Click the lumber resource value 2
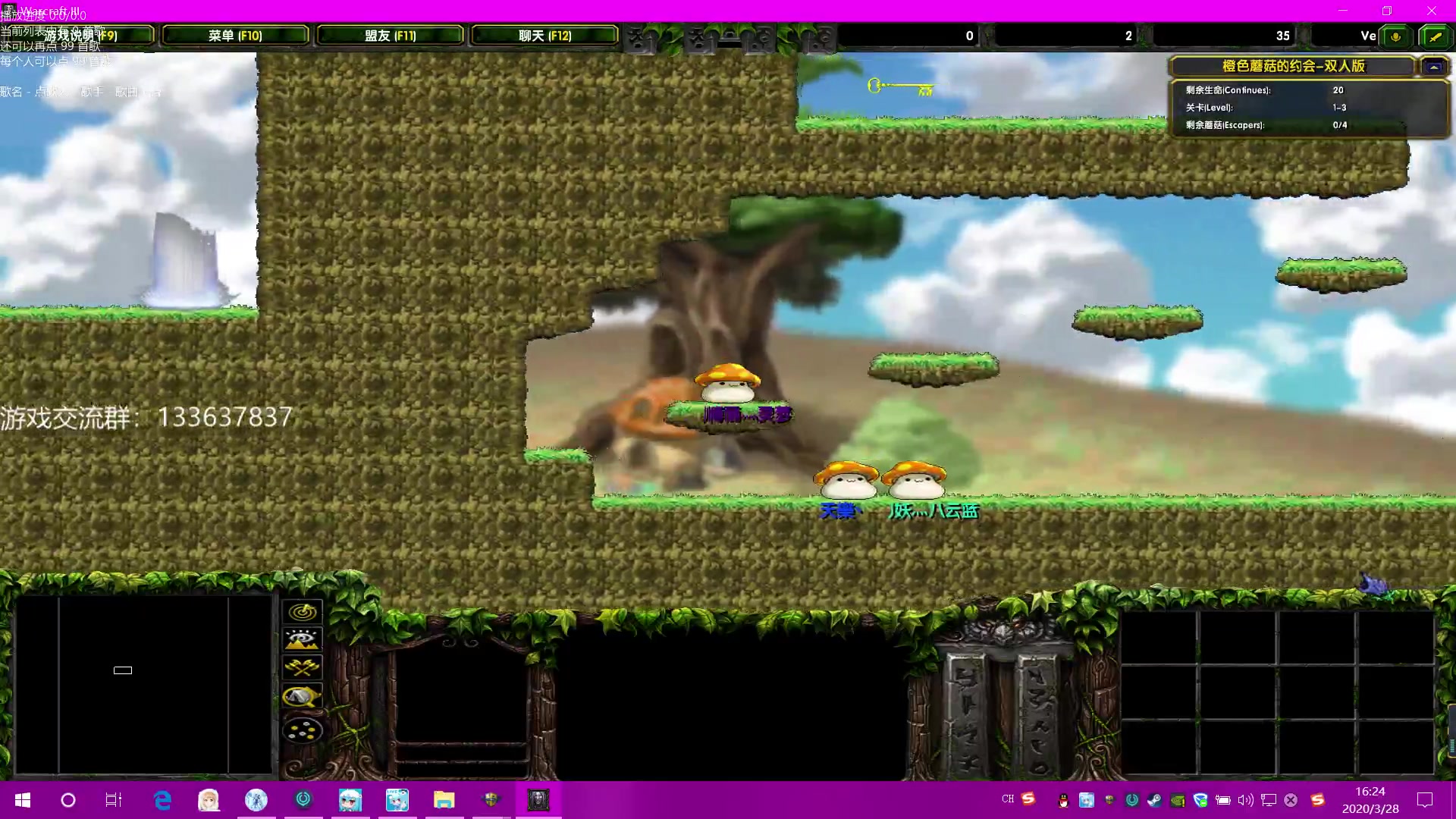Screen dimensions: 1456x819 (x=1128, y=36)
